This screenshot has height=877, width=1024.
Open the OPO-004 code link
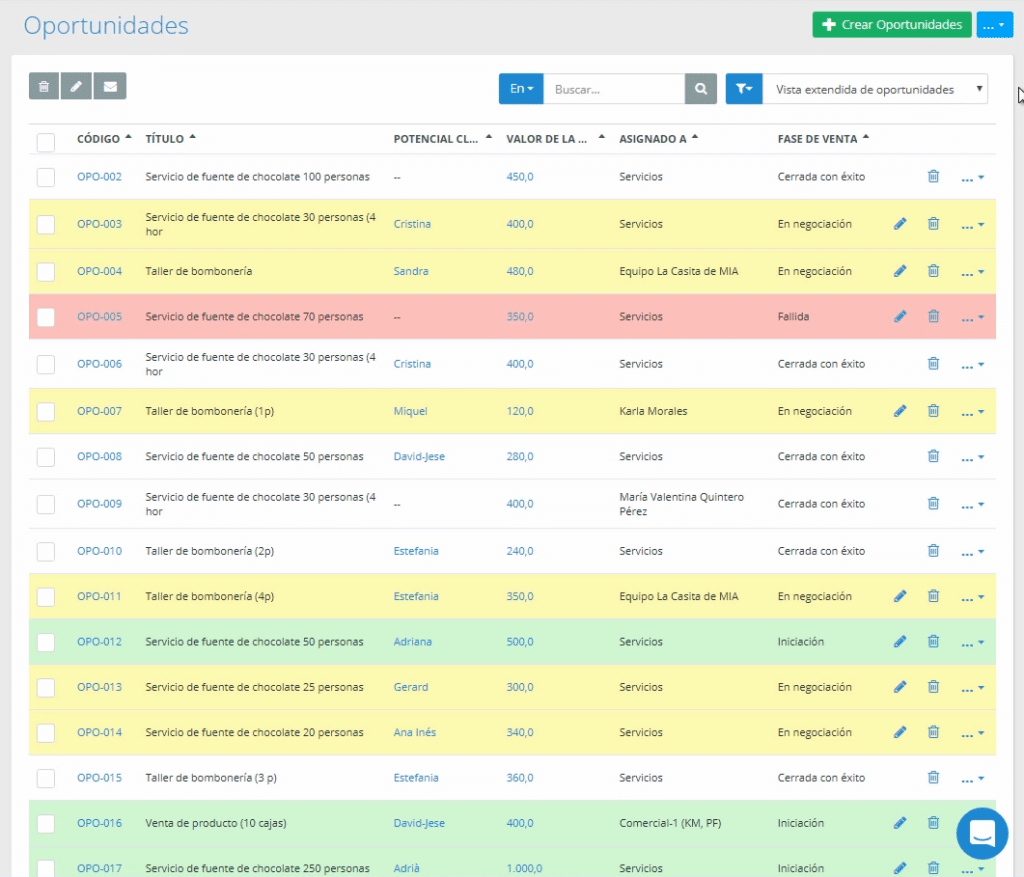[x=99, y=271]
